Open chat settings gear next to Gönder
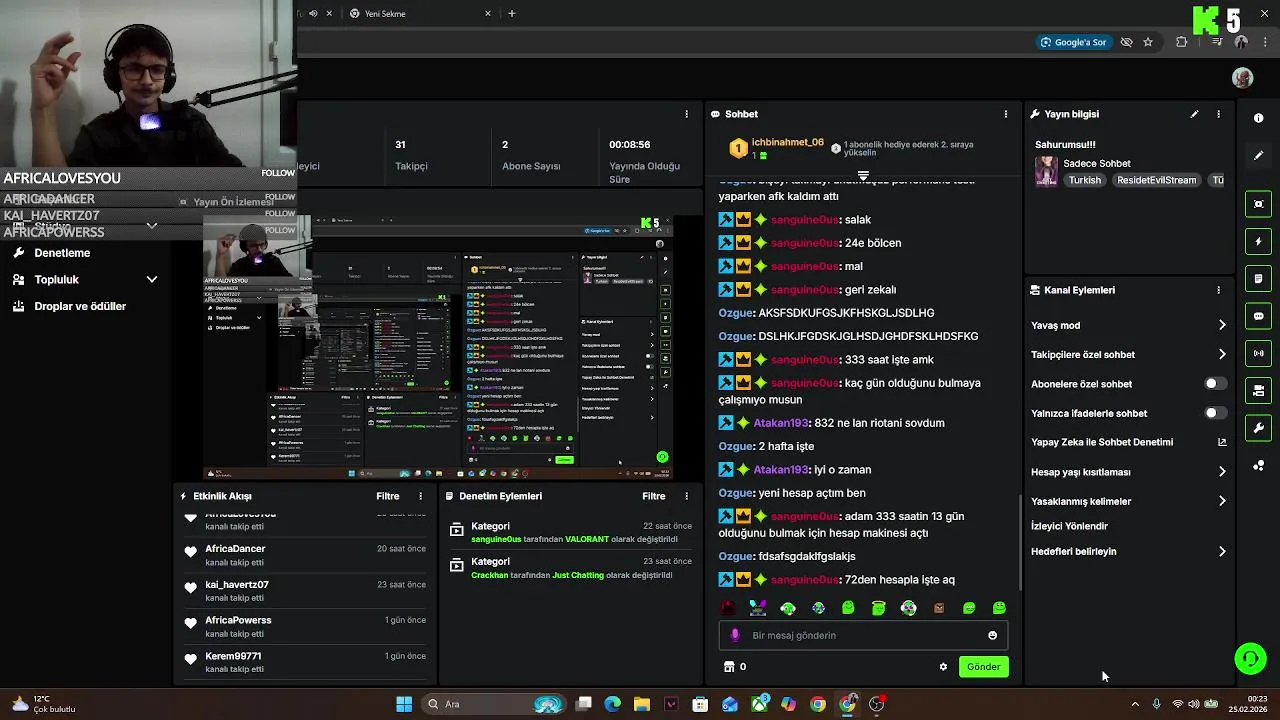This screenshot has height=720, width=1280. 943,667
